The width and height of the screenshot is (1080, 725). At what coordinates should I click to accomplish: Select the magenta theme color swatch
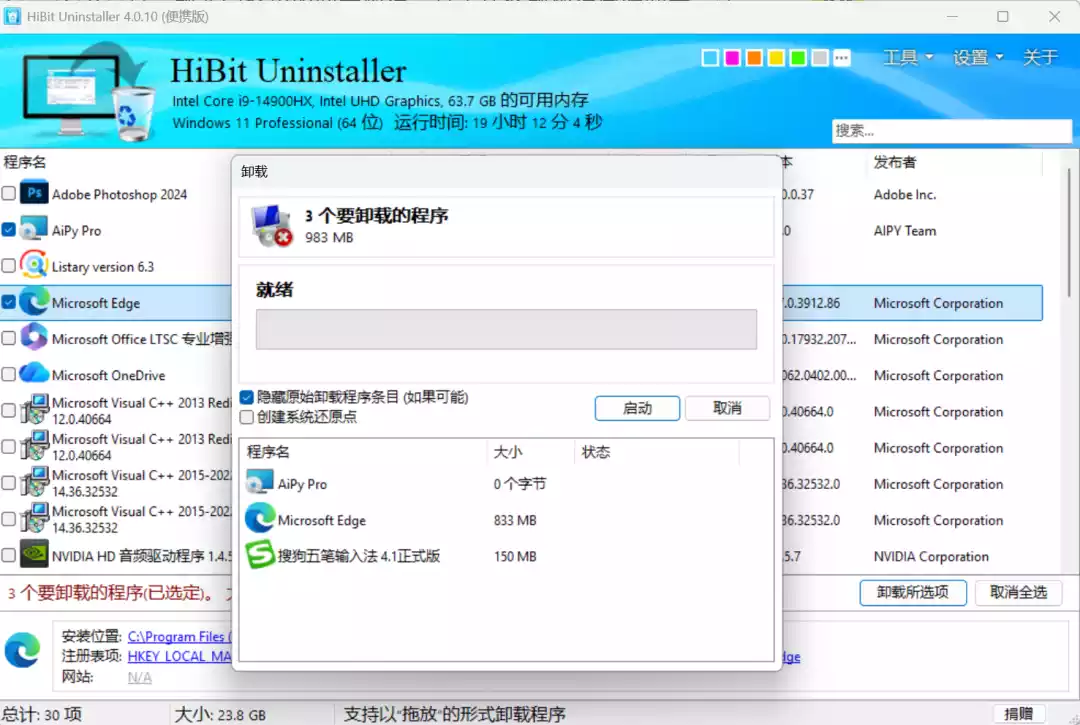731,58
